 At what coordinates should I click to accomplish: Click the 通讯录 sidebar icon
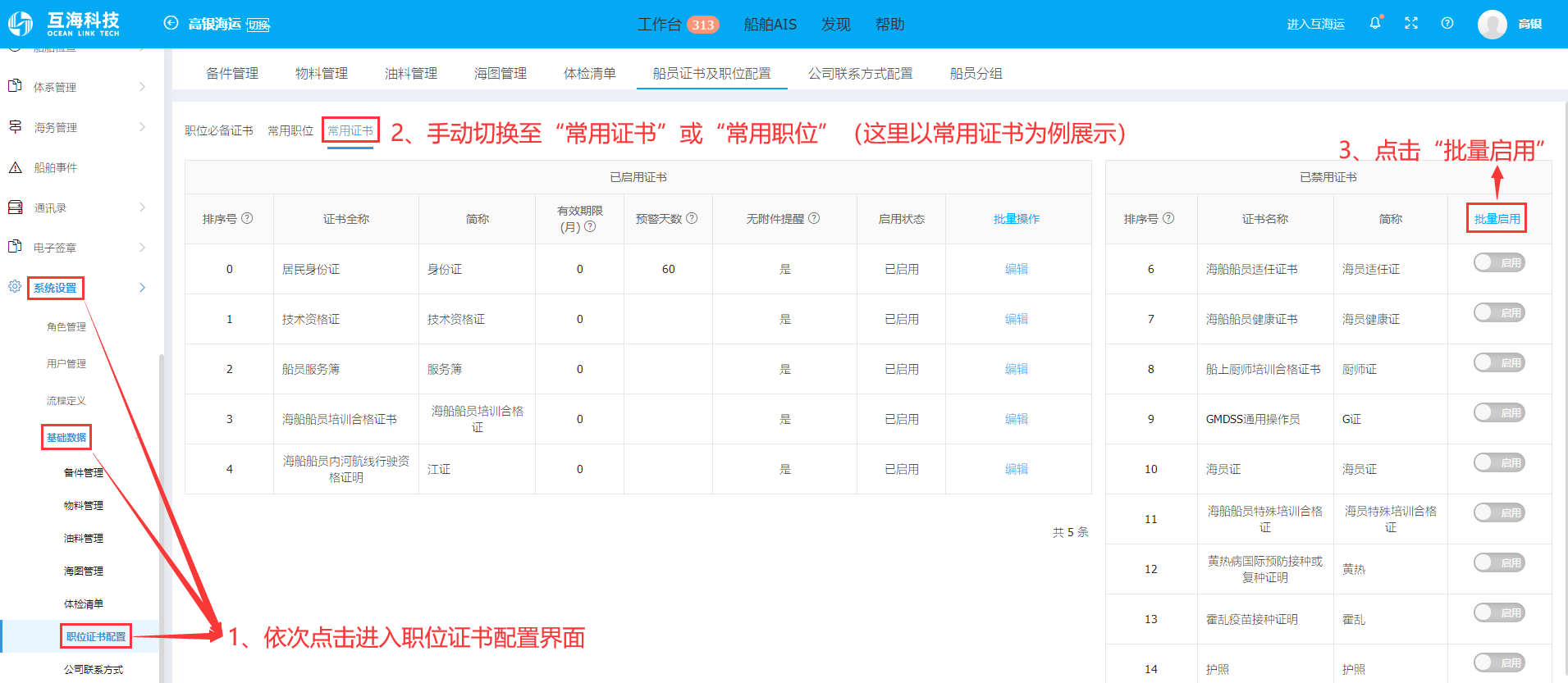click(x=15, y=207)
